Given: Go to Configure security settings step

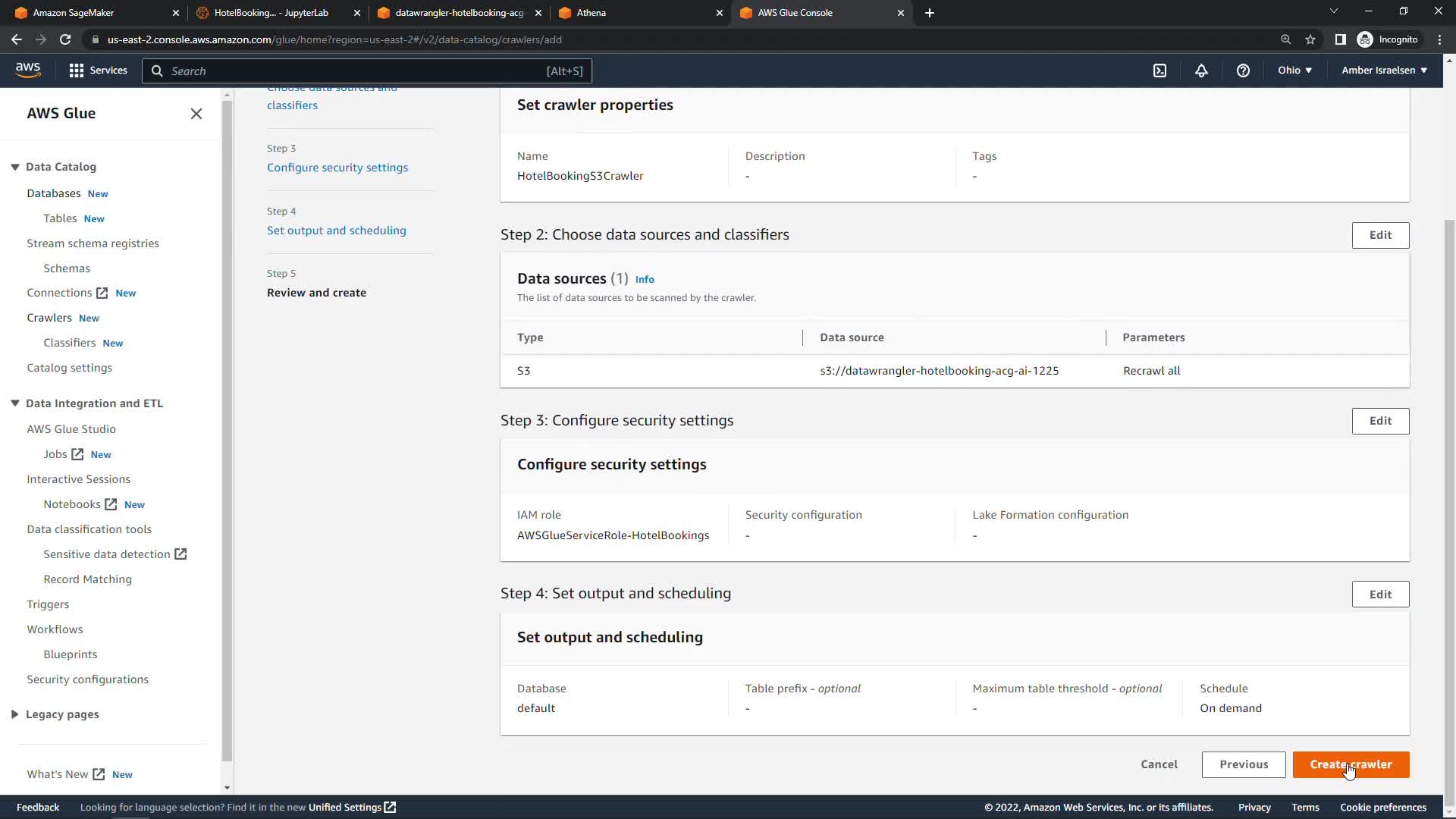Looking at the screenshot, I should tap(337, 168).
